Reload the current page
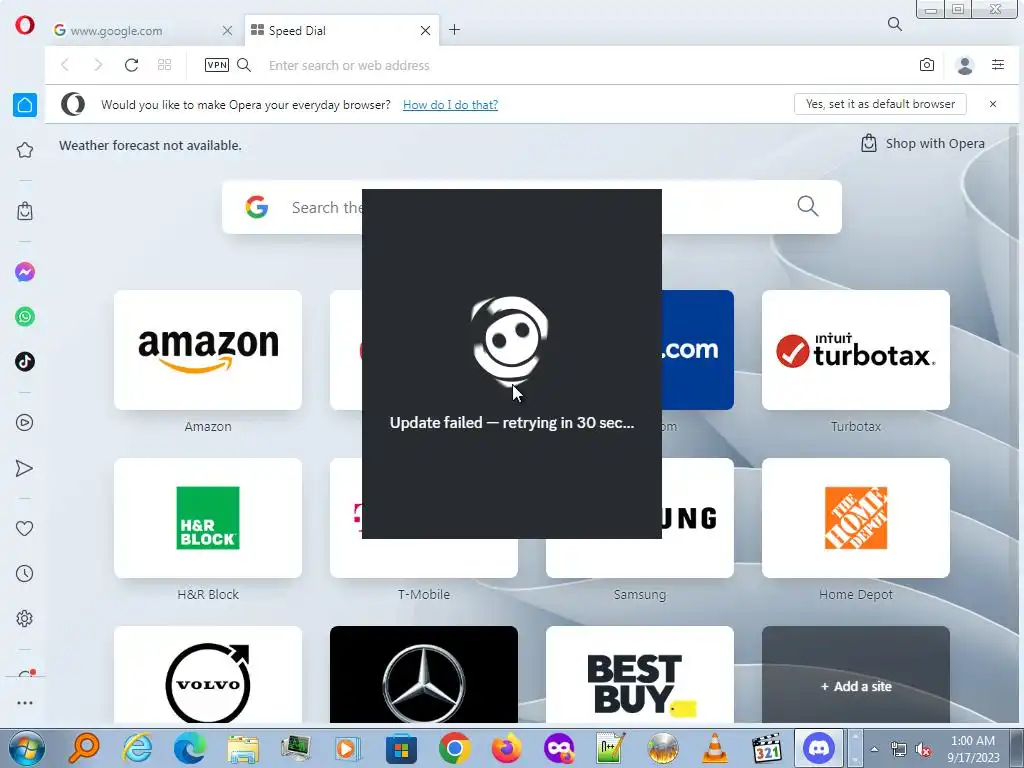This screenshot has width=1024, height=768. coord(131,65)
